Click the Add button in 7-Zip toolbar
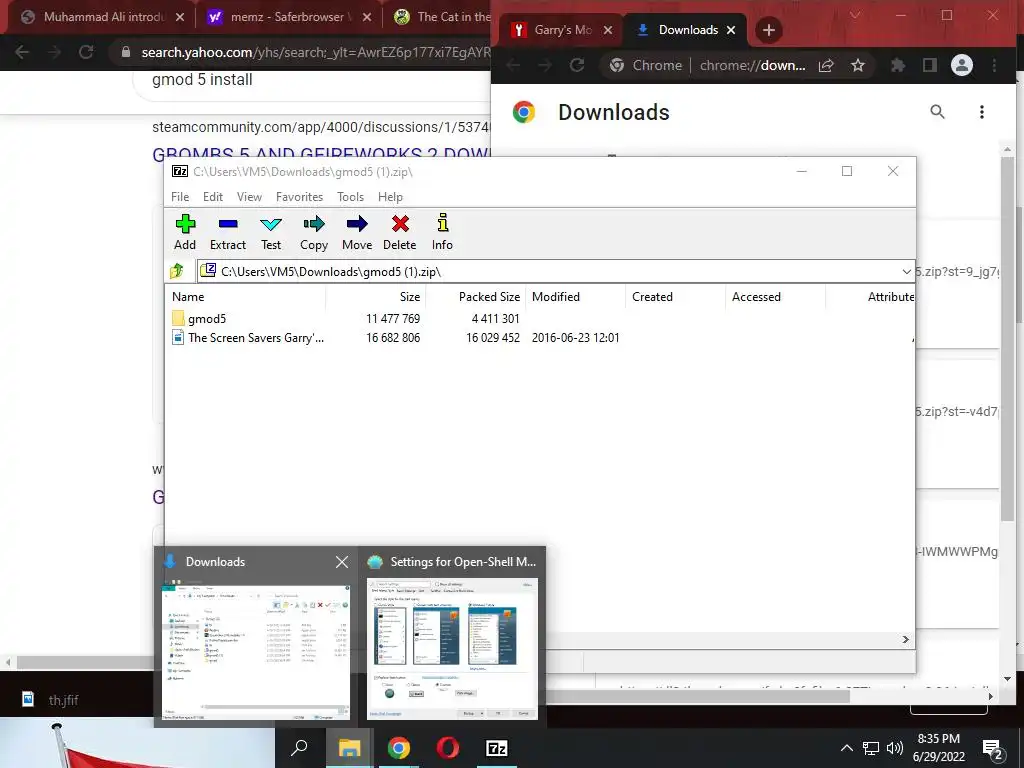The image size is (1024, 768). (x=185, y=232)
